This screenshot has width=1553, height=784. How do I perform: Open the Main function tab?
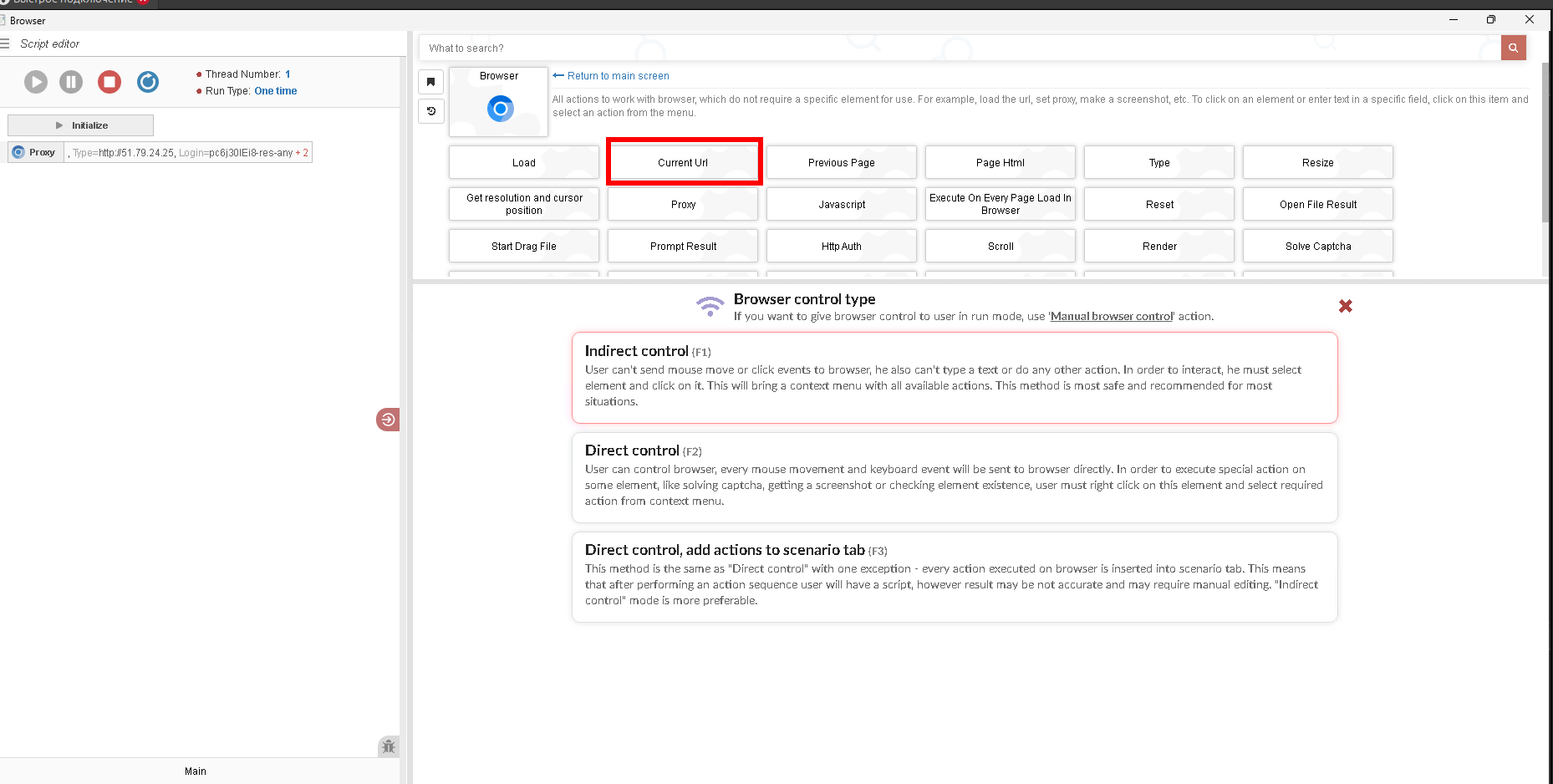pyautogui.click(x=196, y=771)
